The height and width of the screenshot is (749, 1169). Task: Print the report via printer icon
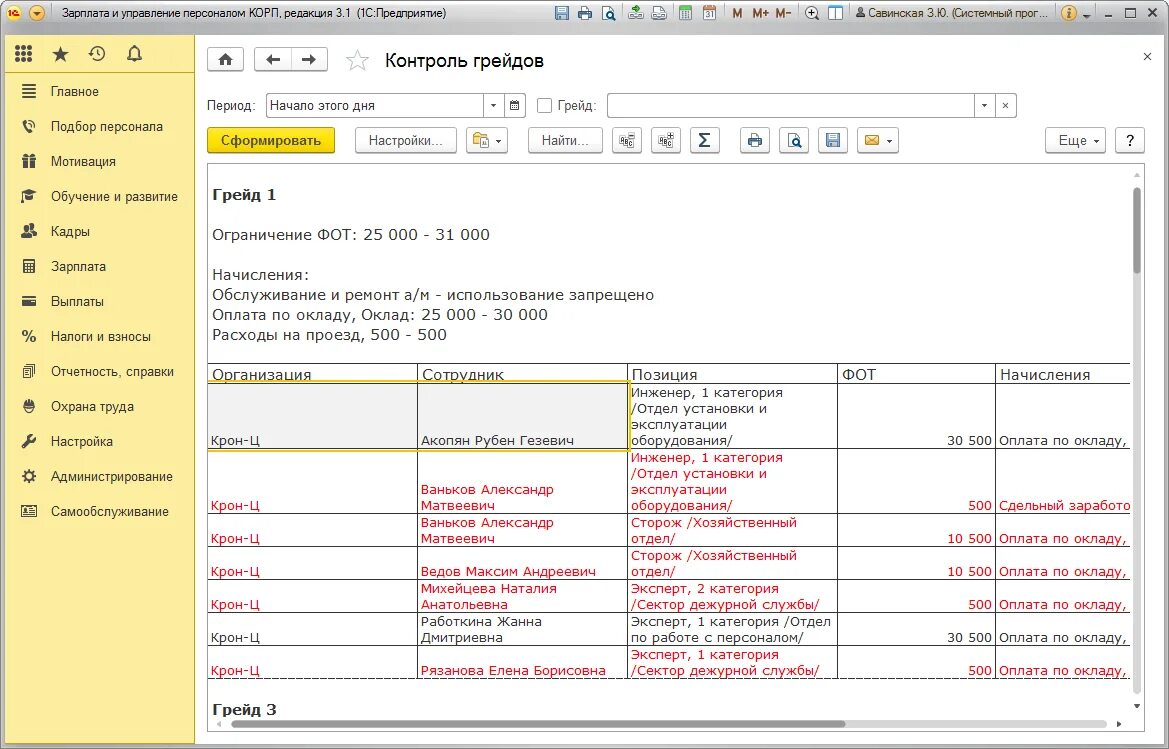[x=754, y=140]
